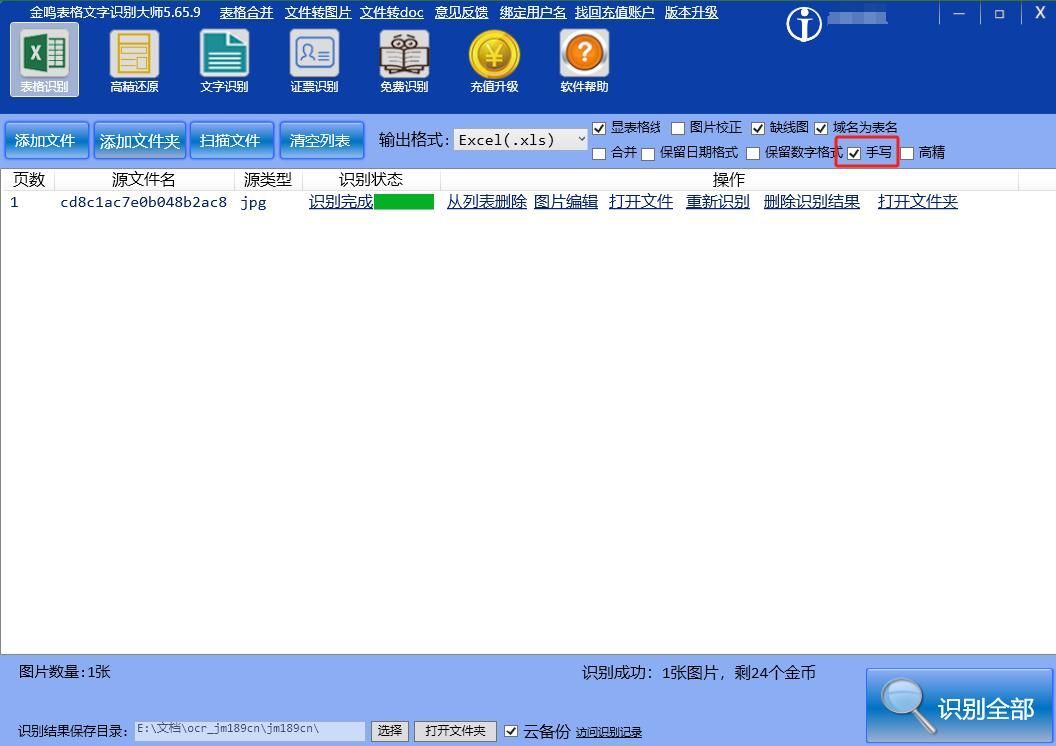This screenshot has width=1056, height=746.
Task: Open the 表格合并 menu link
Action: (x=246, y=12)
